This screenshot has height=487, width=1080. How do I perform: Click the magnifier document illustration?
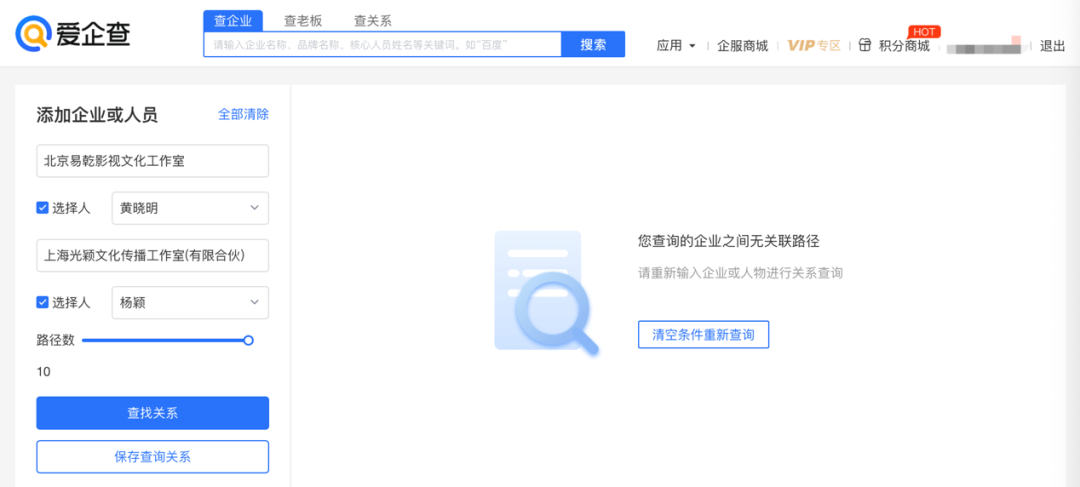(x=546, y=293)
